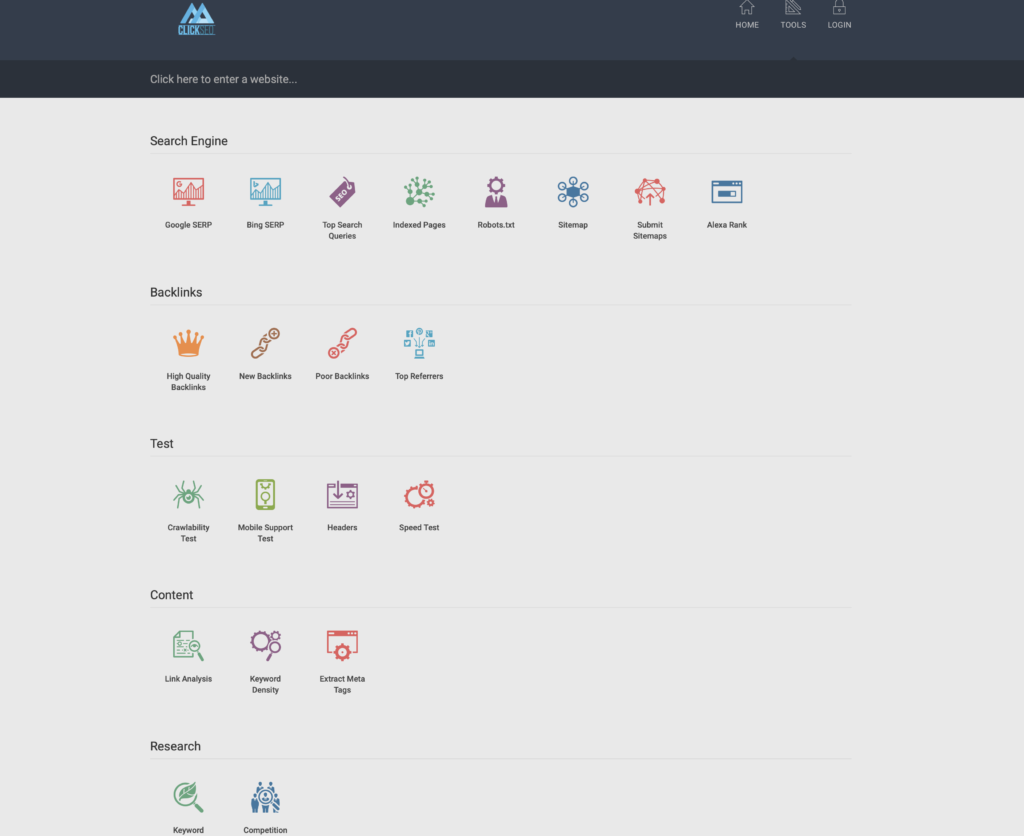Screen dimensions: 1024x836
Task: Open the Speed Test gears icon
Action: 419,494
